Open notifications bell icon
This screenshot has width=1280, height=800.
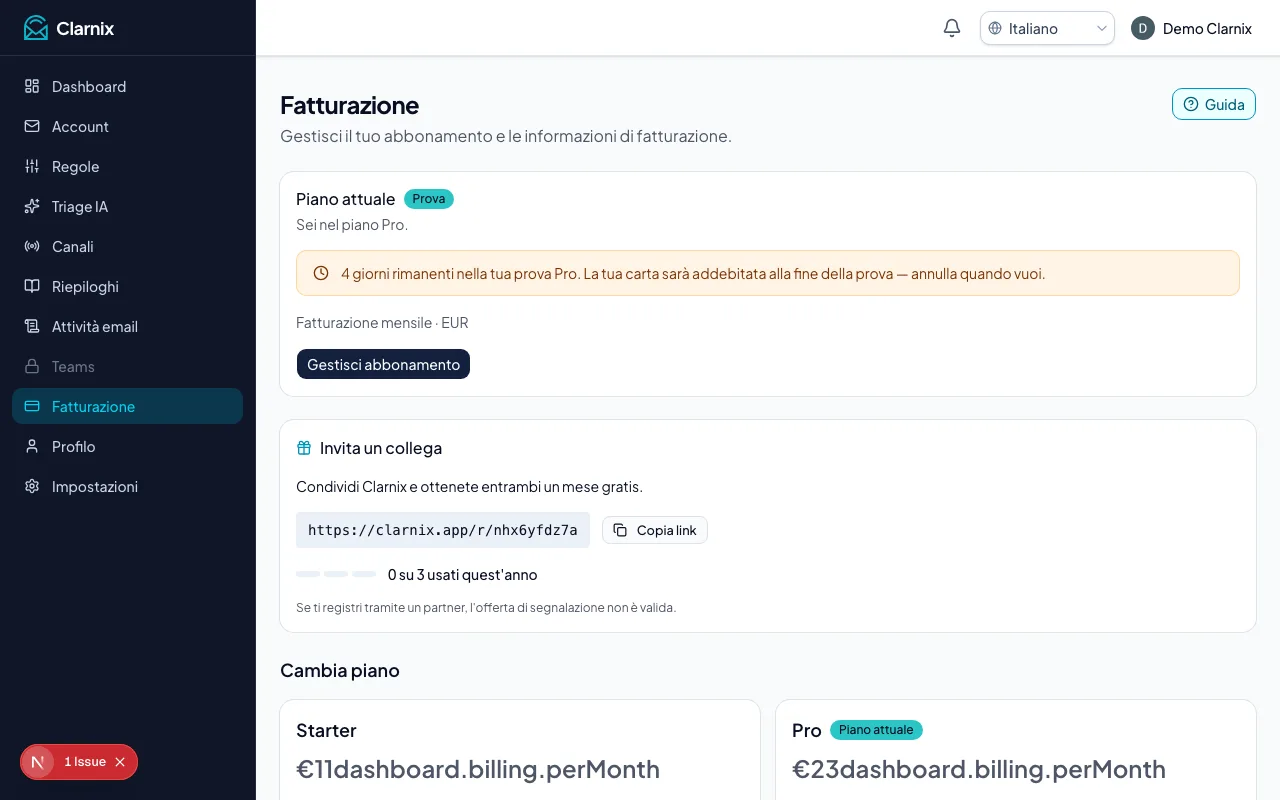coord(952,28)
